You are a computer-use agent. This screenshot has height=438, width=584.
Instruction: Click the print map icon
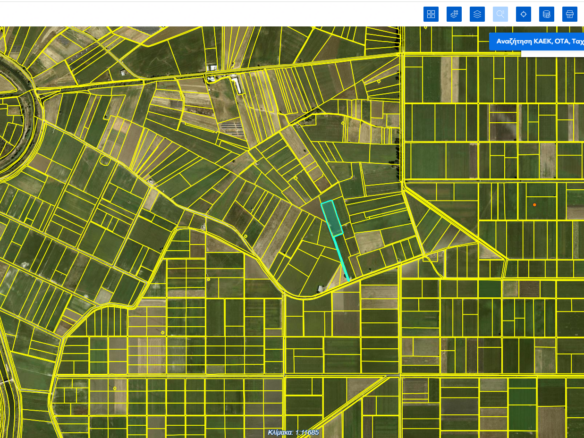[569, 14]
